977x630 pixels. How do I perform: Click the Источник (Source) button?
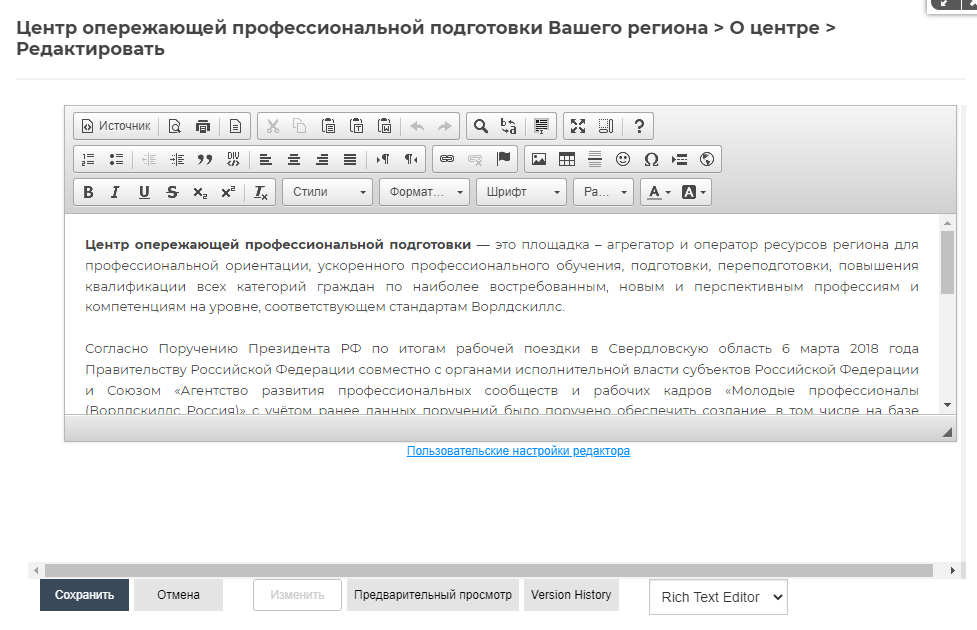click(115, 126)
